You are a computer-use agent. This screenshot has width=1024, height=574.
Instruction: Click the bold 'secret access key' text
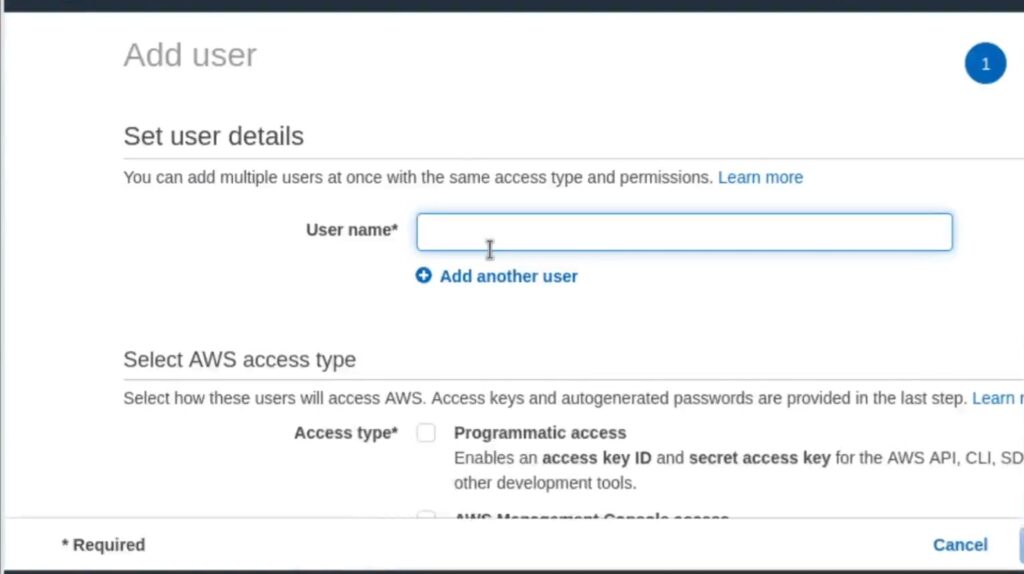click(759, 458)
